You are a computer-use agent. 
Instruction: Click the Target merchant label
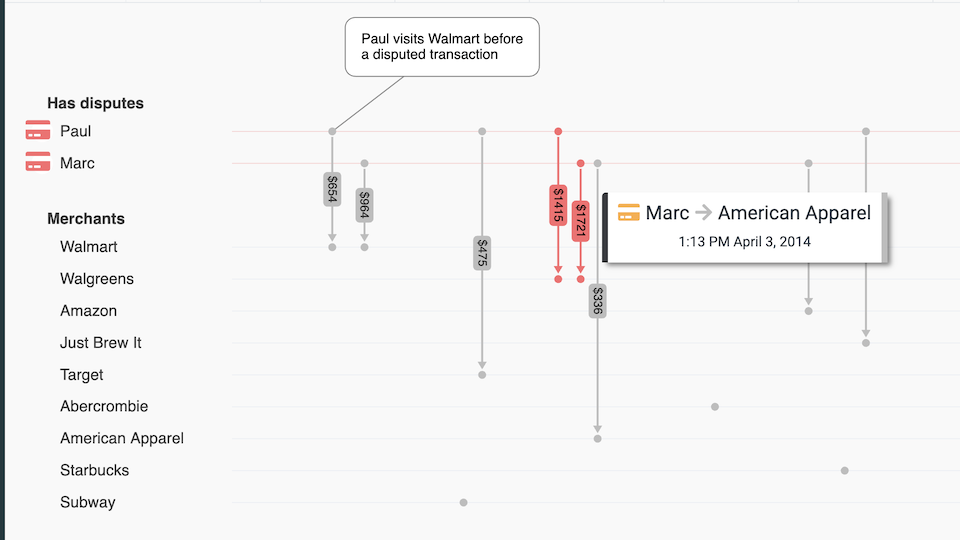[x=82, y=375]
